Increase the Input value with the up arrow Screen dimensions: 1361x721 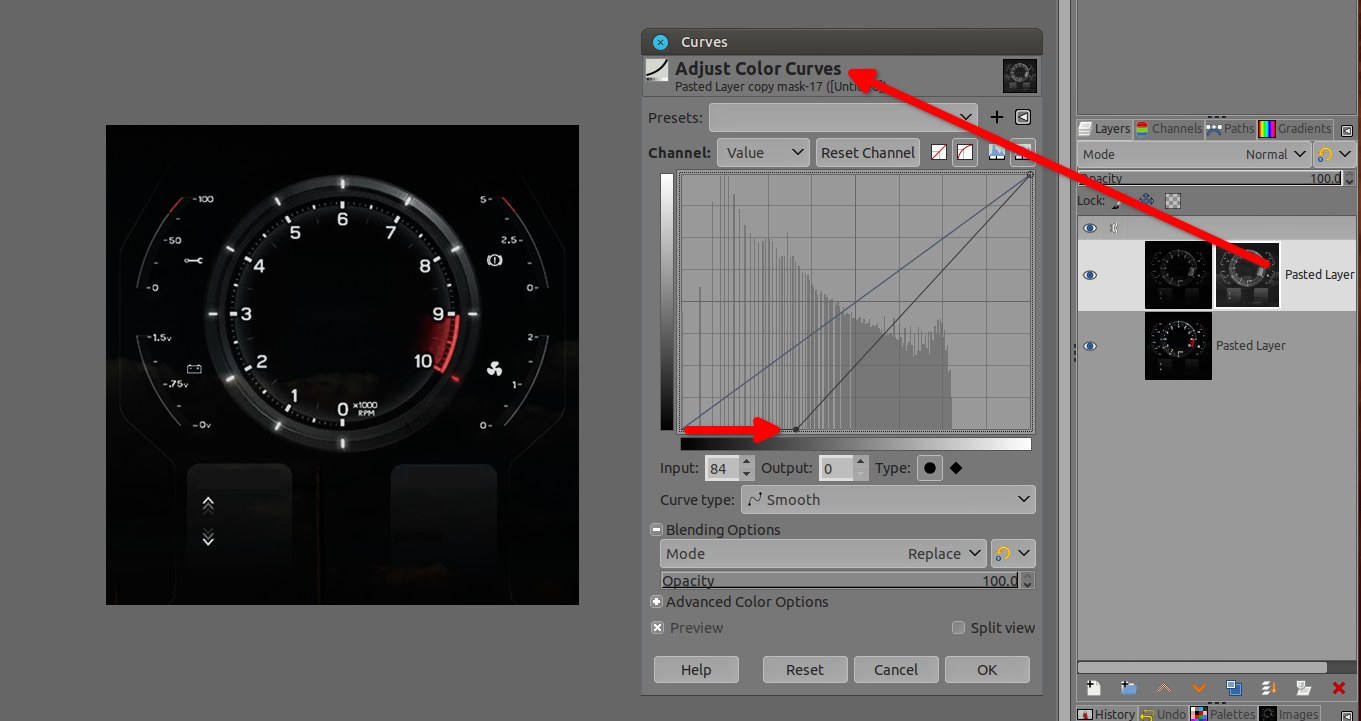click(746, 462)
